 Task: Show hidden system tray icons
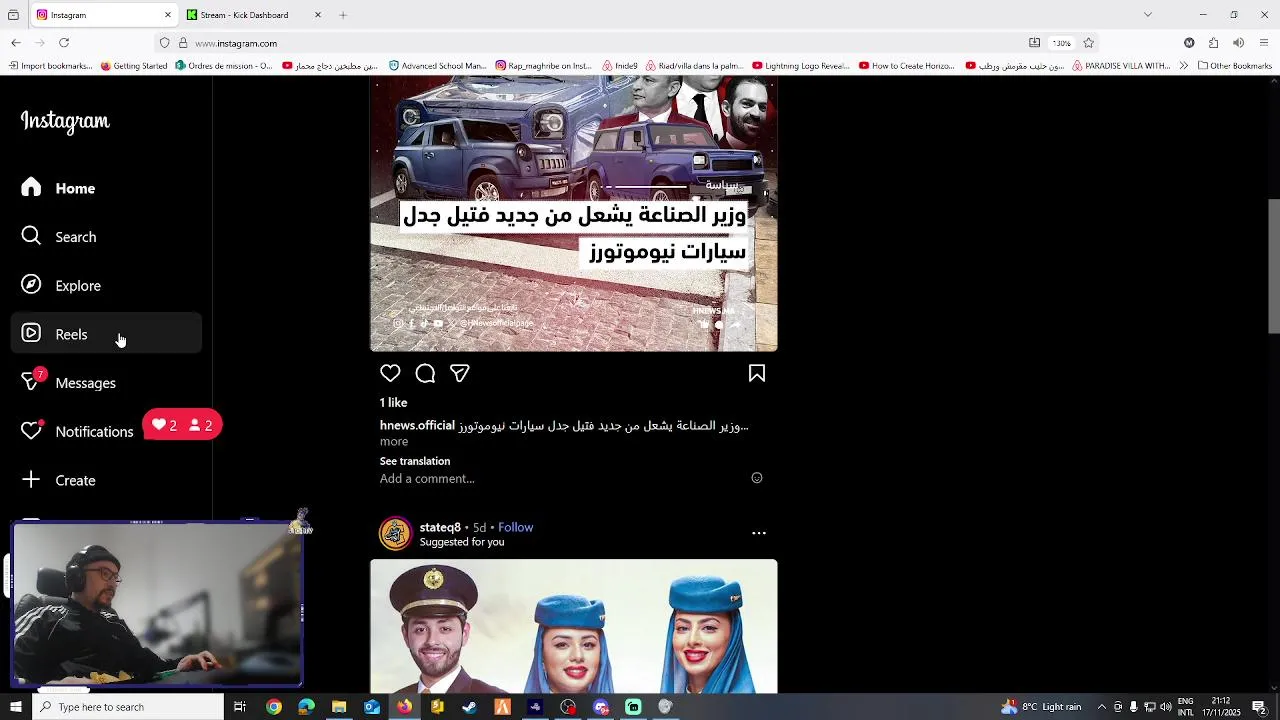click(1102, 707)
